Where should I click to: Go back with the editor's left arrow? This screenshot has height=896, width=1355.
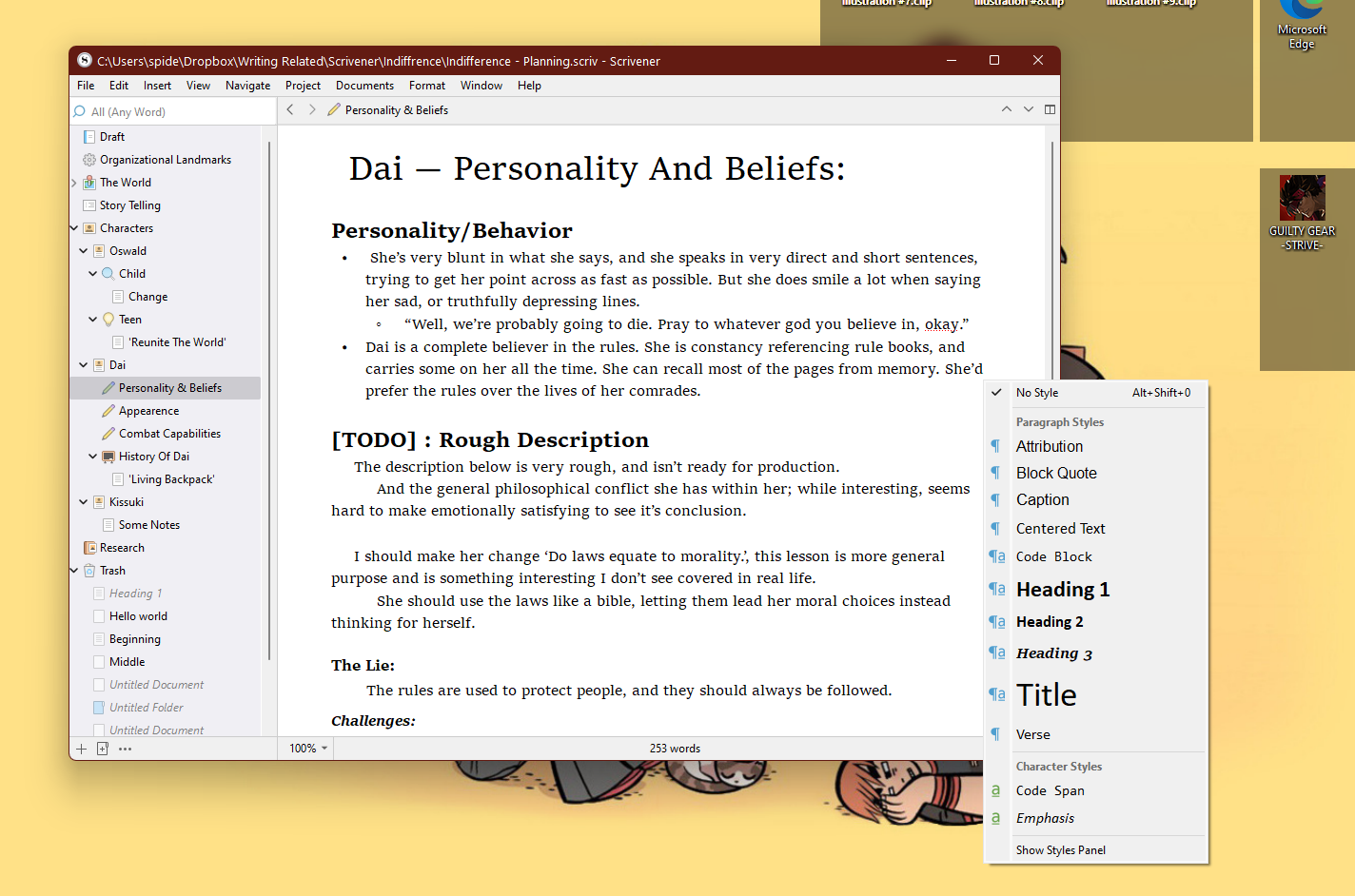290,109
